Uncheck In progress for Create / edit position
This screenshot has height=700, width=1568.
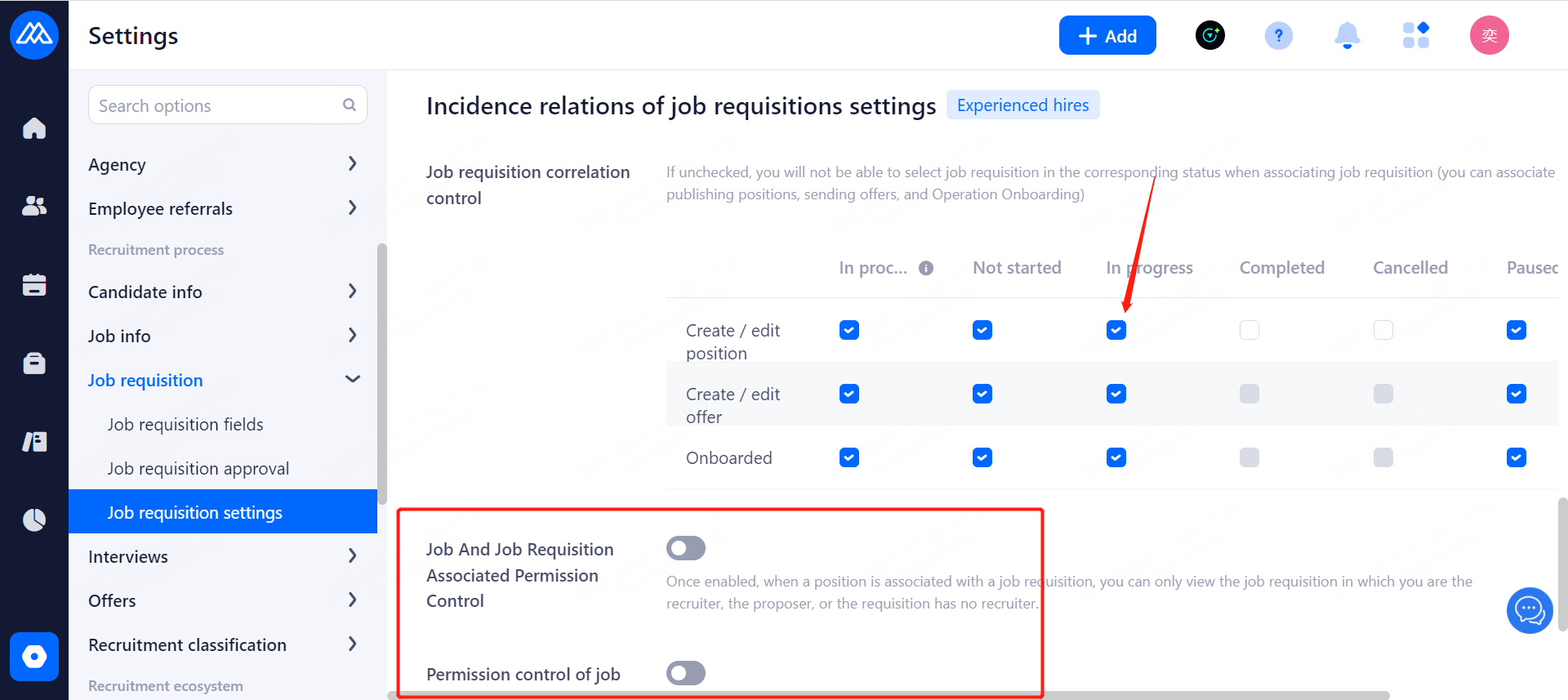[x=1116, y=330]
